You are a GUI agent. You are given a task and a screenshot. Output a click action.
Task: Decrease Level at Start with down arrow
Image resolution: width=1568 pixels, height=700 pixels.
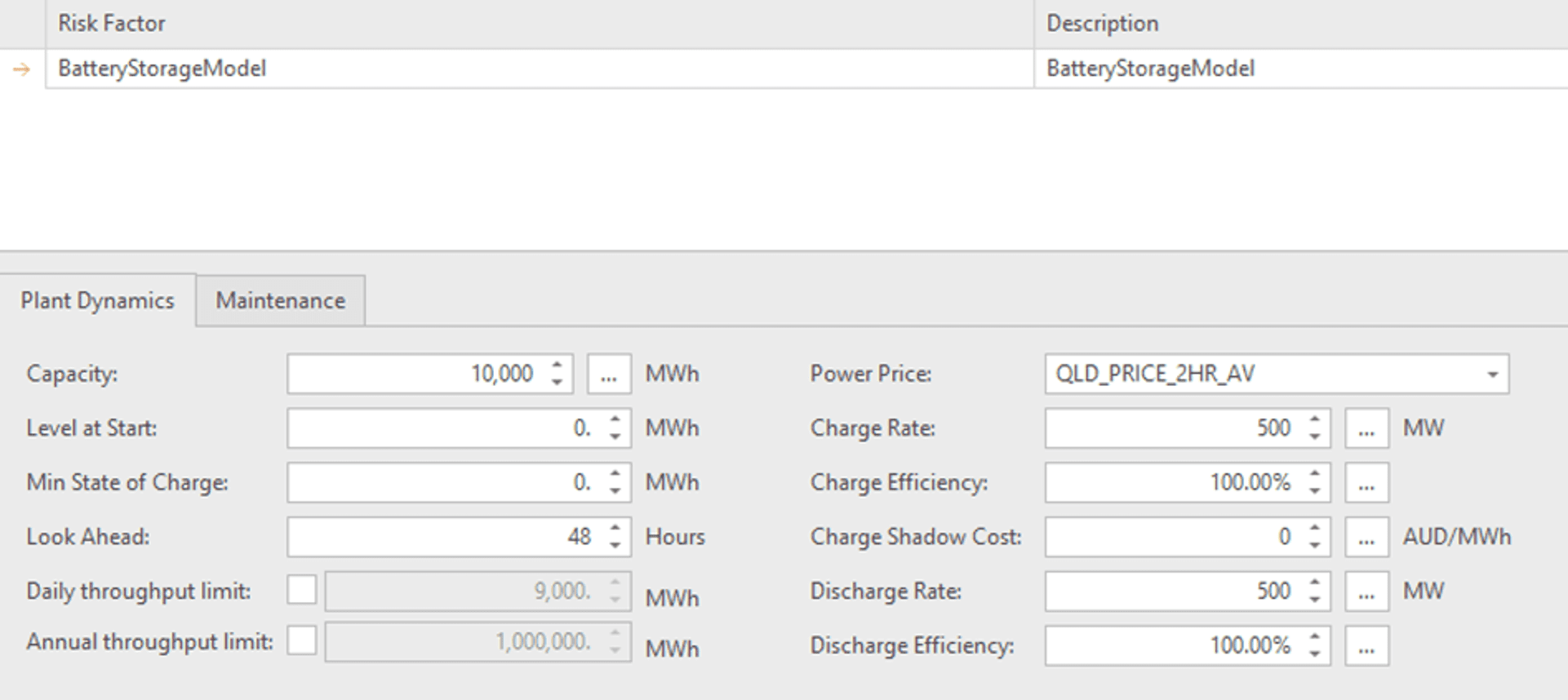pos(615,437)
